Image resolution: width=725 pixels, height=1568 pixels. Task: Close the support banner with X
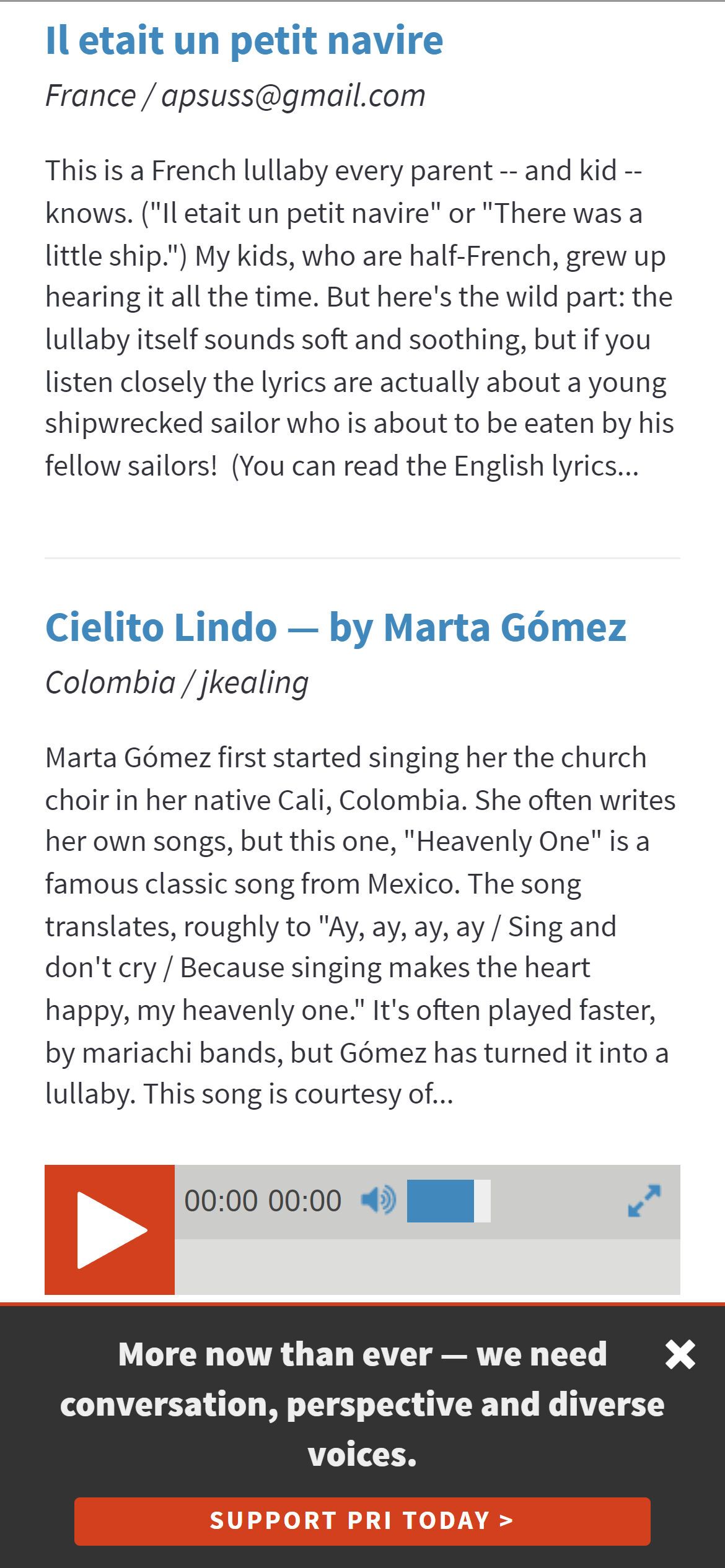pos(680,1354)
